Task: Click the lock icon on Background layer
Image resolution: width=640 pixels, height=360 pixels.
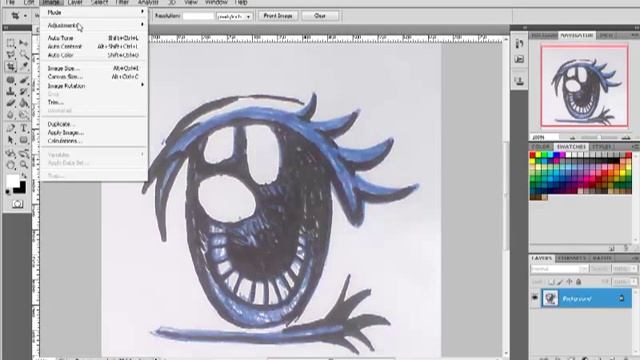Action: (x=621, y=298)
